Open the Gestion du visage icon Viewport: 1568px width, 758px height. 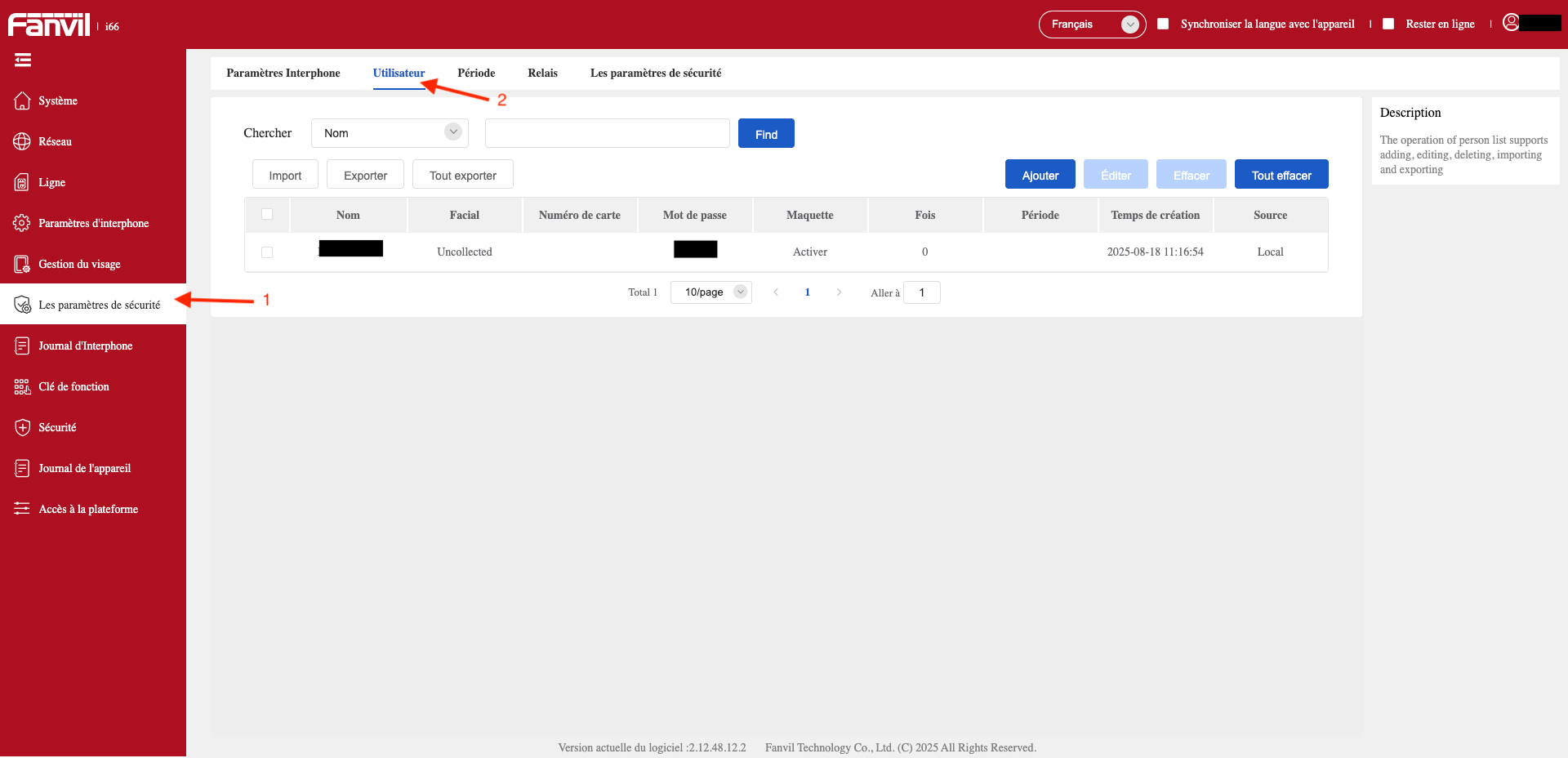click(22, 264)
